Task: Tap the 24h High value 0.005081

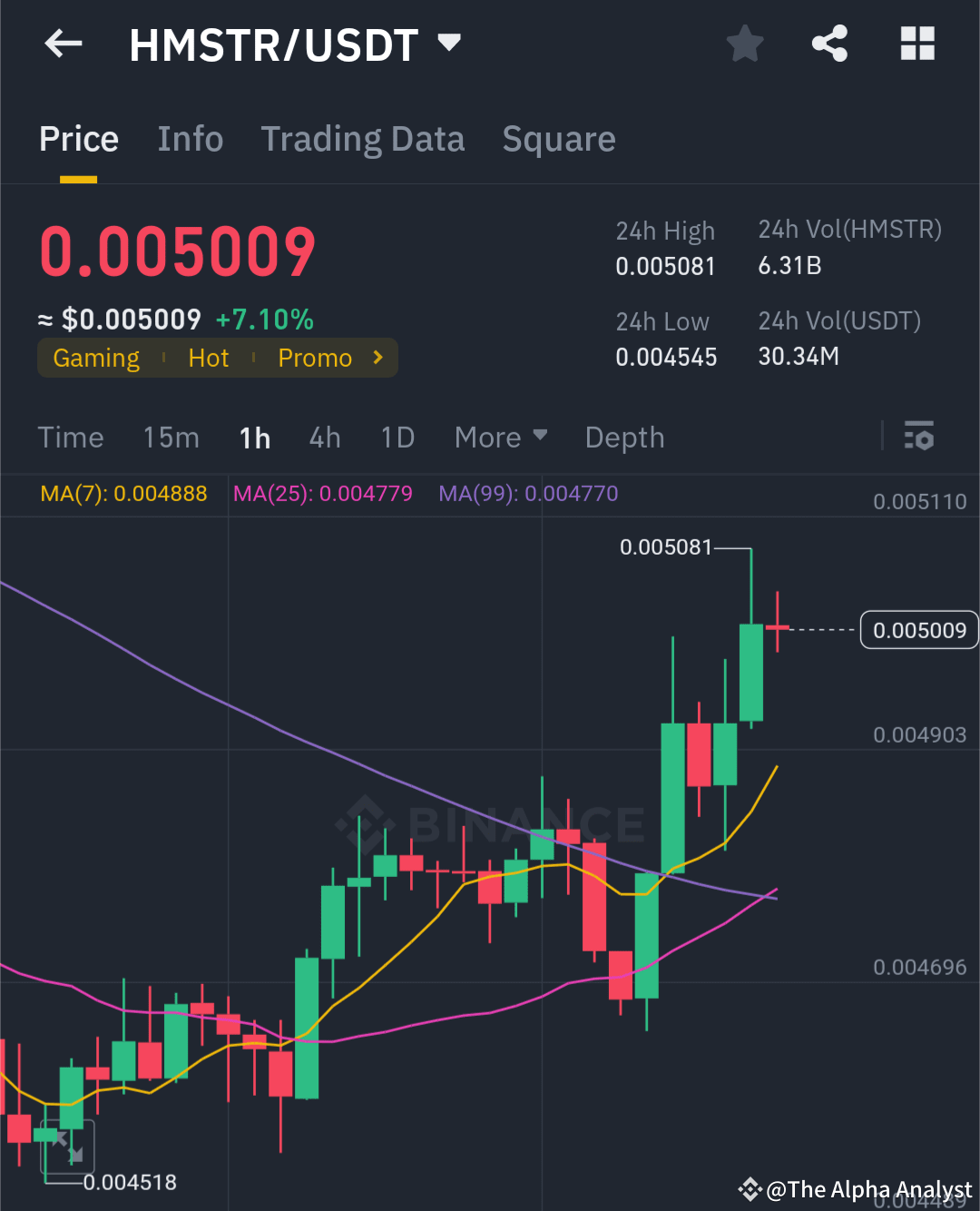Action: coord(666,266)
